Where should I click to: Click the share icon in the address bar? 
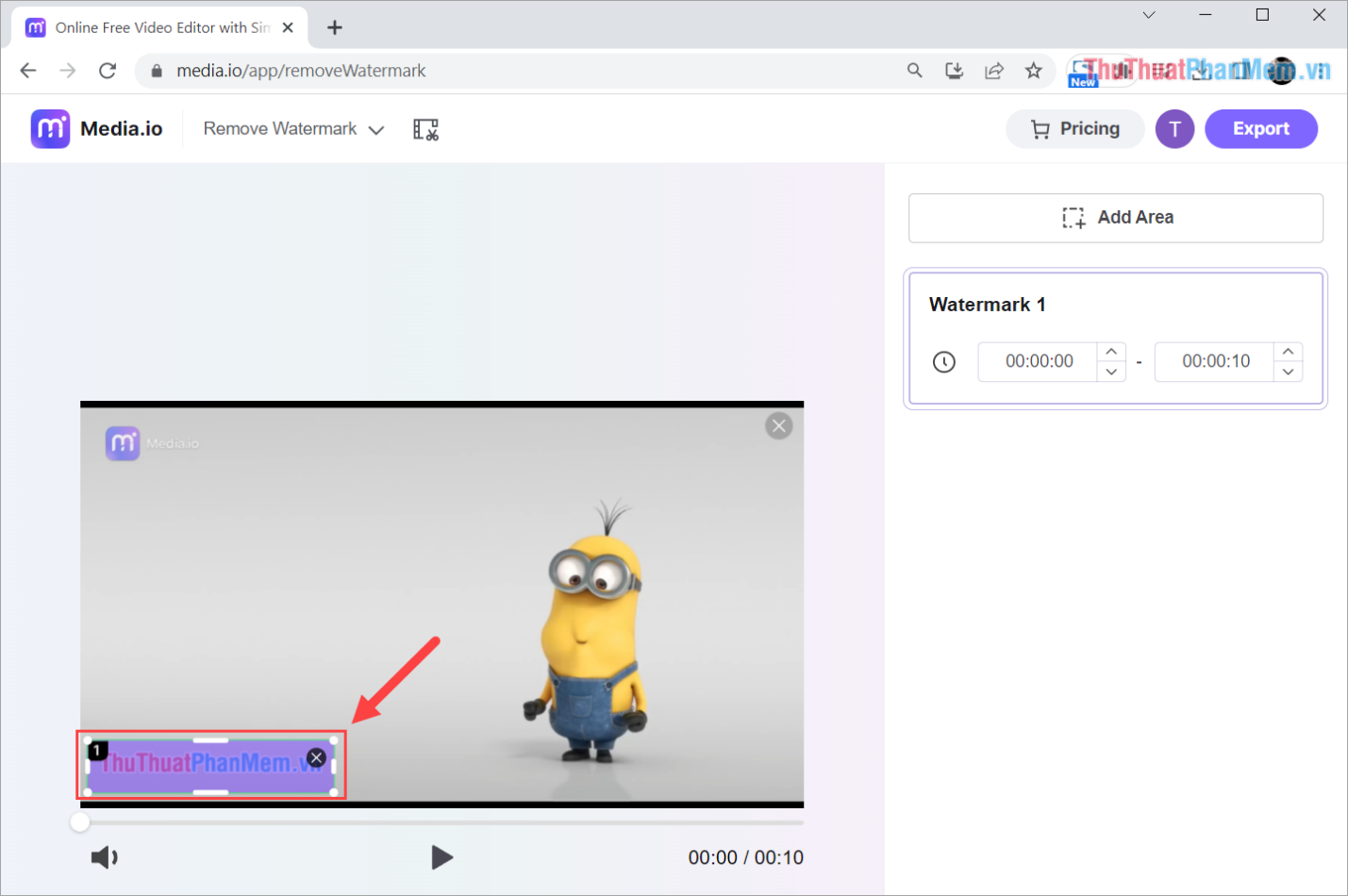point(994,70)
